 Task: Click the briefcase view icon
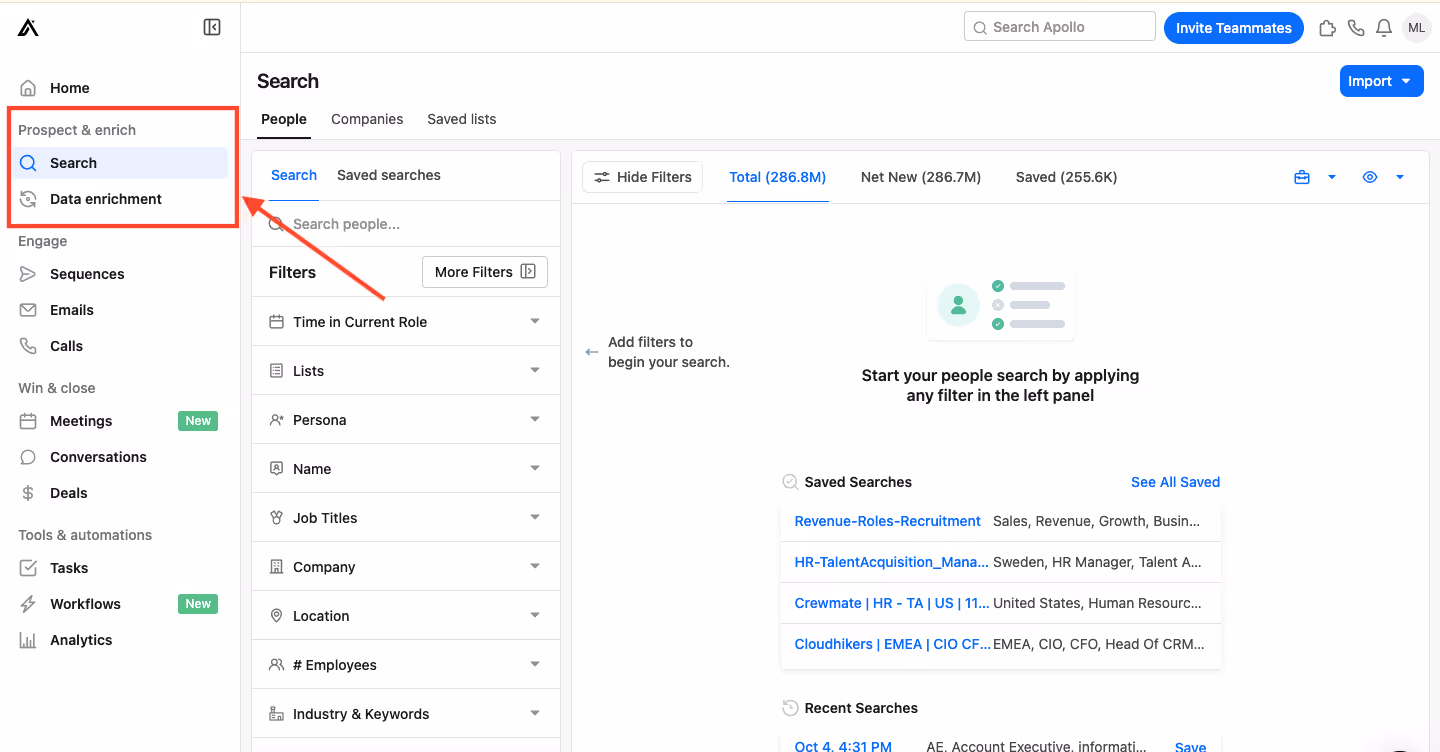point(1302,177)
